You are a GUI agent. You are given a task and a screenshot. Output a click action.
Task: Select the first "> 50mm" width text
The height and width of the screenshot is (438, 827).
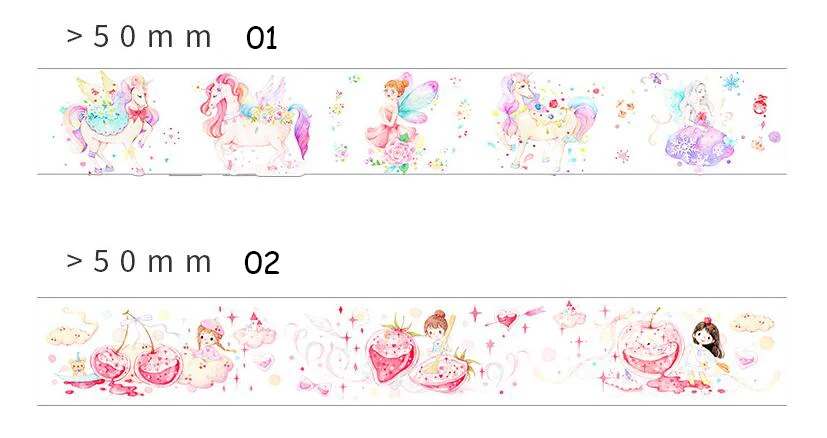(x=139, y=37)
